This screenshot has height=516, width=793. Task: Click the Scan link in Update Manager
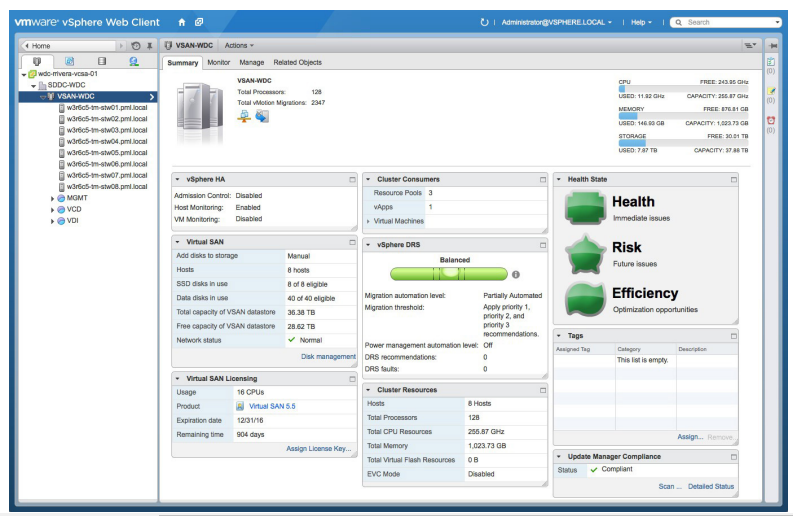pyautogui.click(x=670, y=486)
